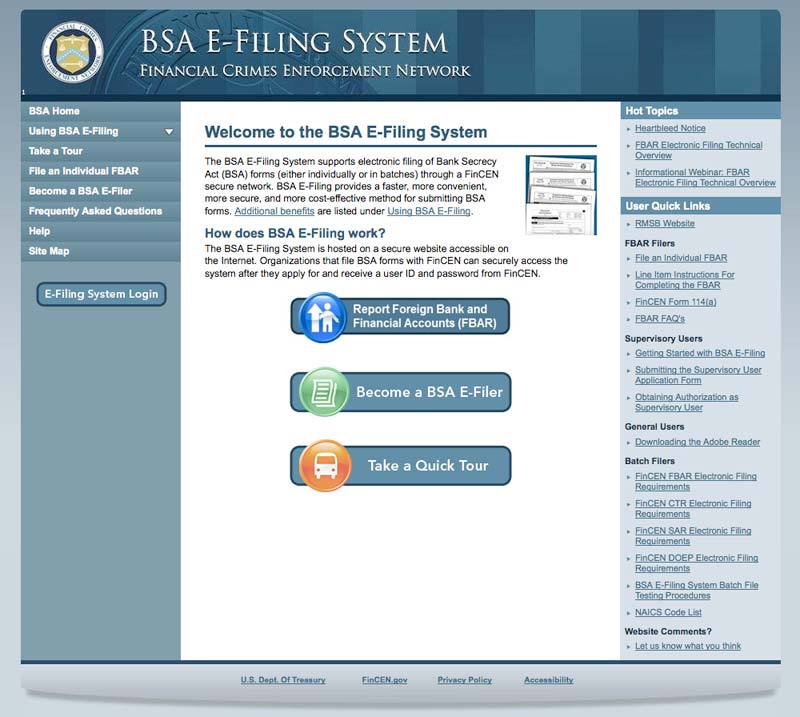800x717 pixels.
Task: Click the Batch Filers subheading
Action: pyautogui.click(x=649, y=461)
